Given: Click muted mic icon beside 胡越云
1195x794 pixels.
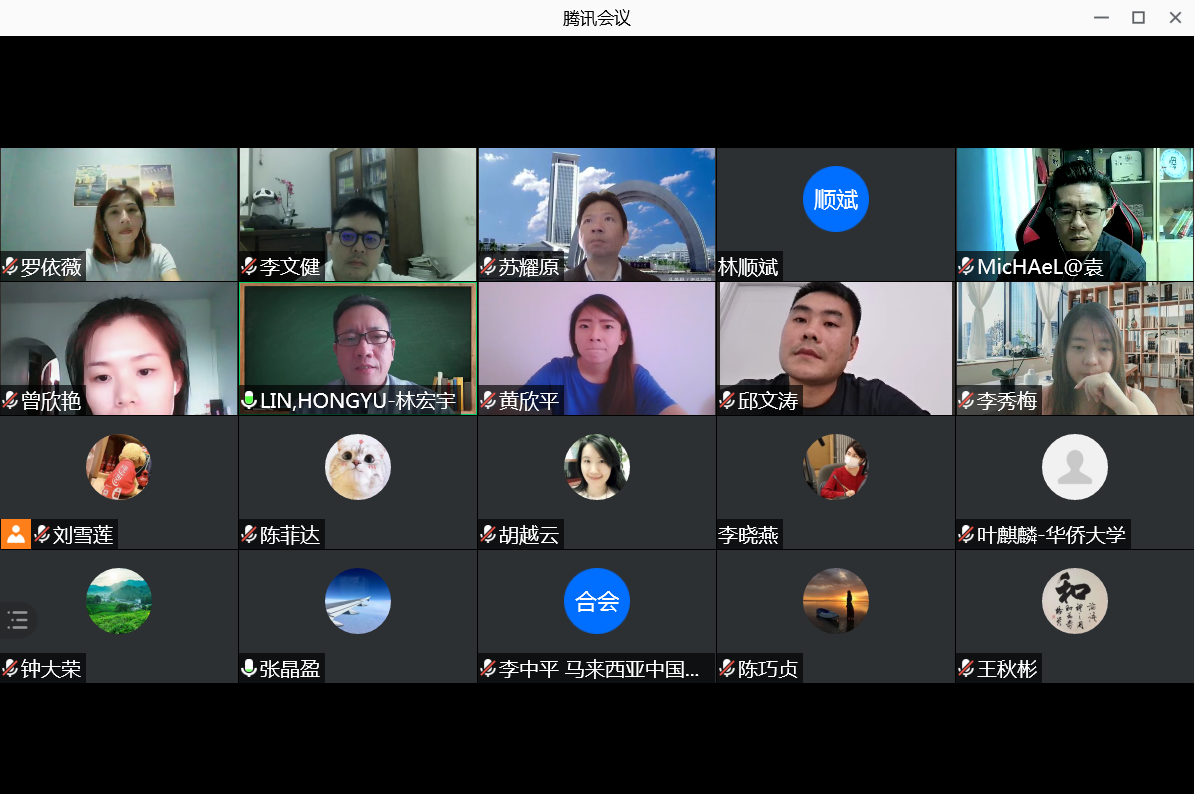Looking at the screenshot, I should click(x=489, y=534).
